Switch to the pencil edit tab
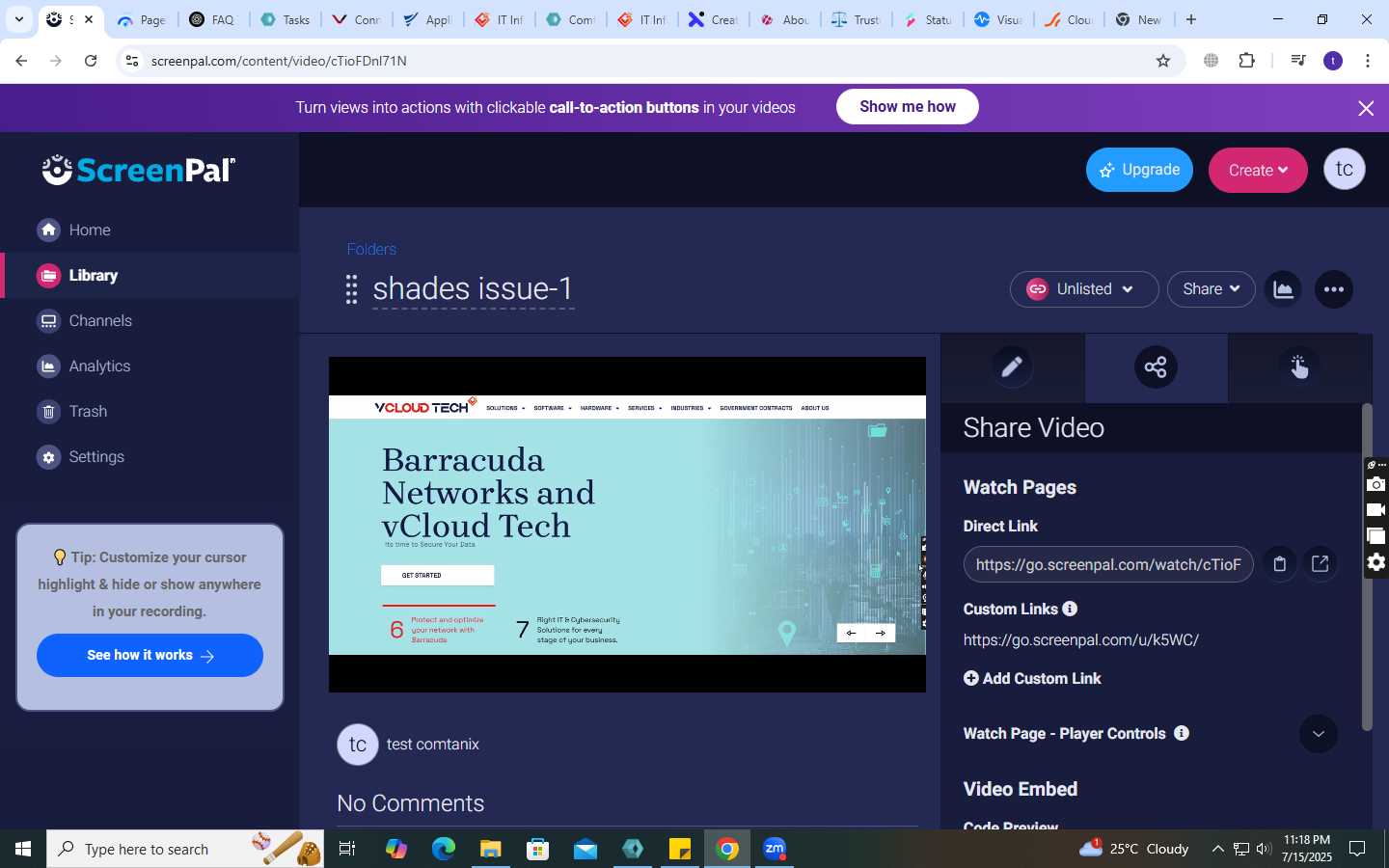 1012,366
